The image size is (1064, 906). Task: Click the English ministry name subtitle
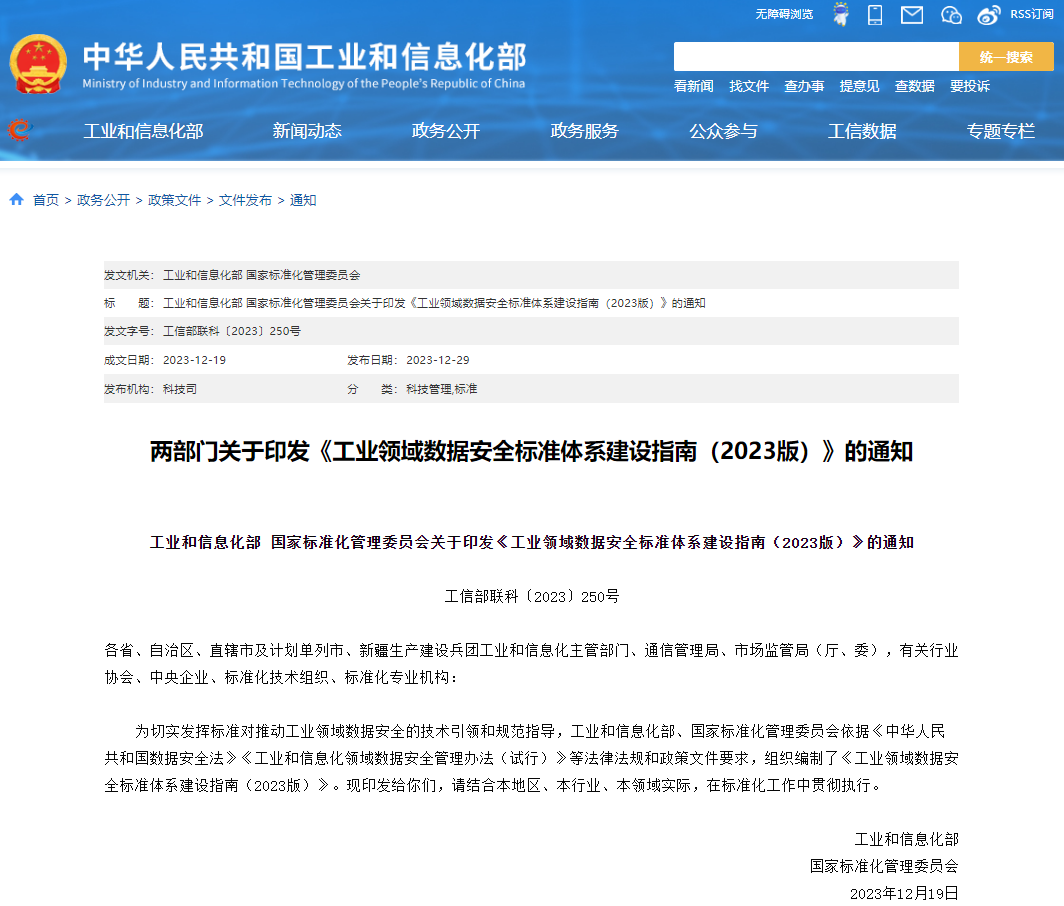[304, 83]
